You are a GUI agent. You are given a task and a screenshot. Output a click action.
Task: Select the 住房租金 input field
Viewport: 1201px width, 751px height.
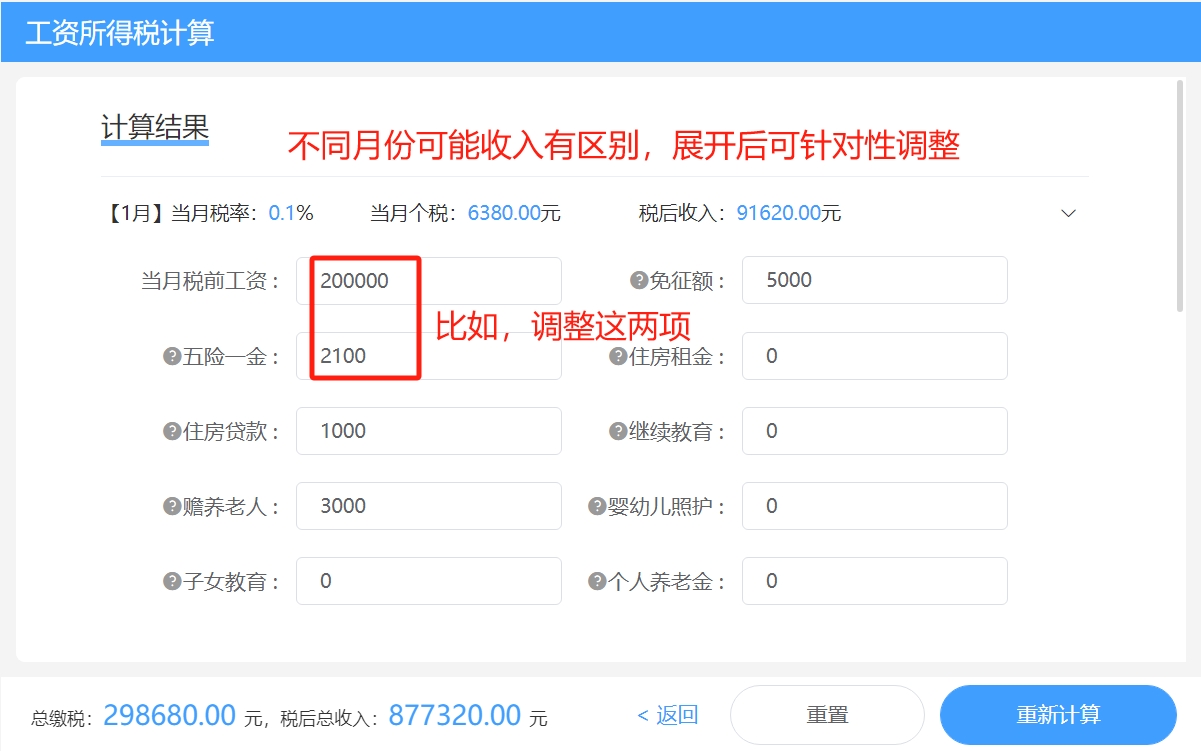point(875,356)
